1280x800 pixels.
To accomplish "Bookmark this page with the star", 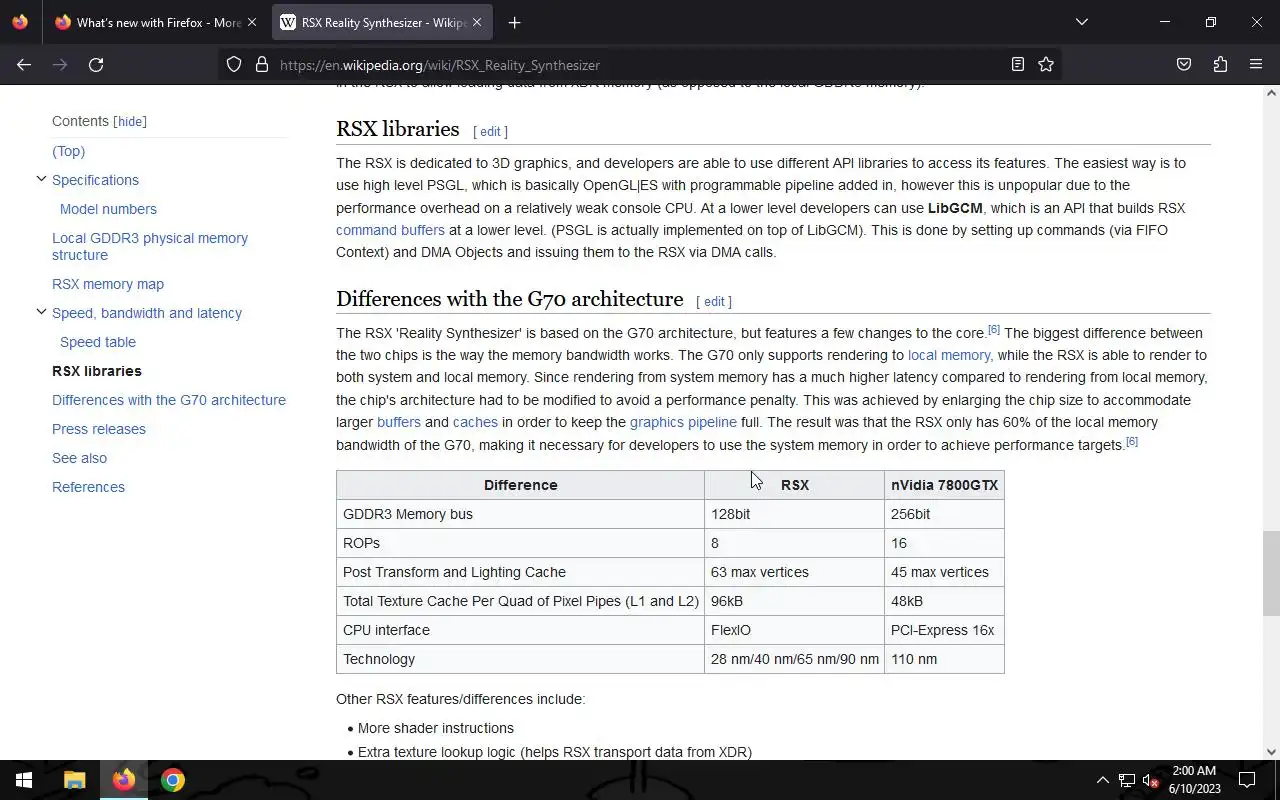I will click(1046, 65).
